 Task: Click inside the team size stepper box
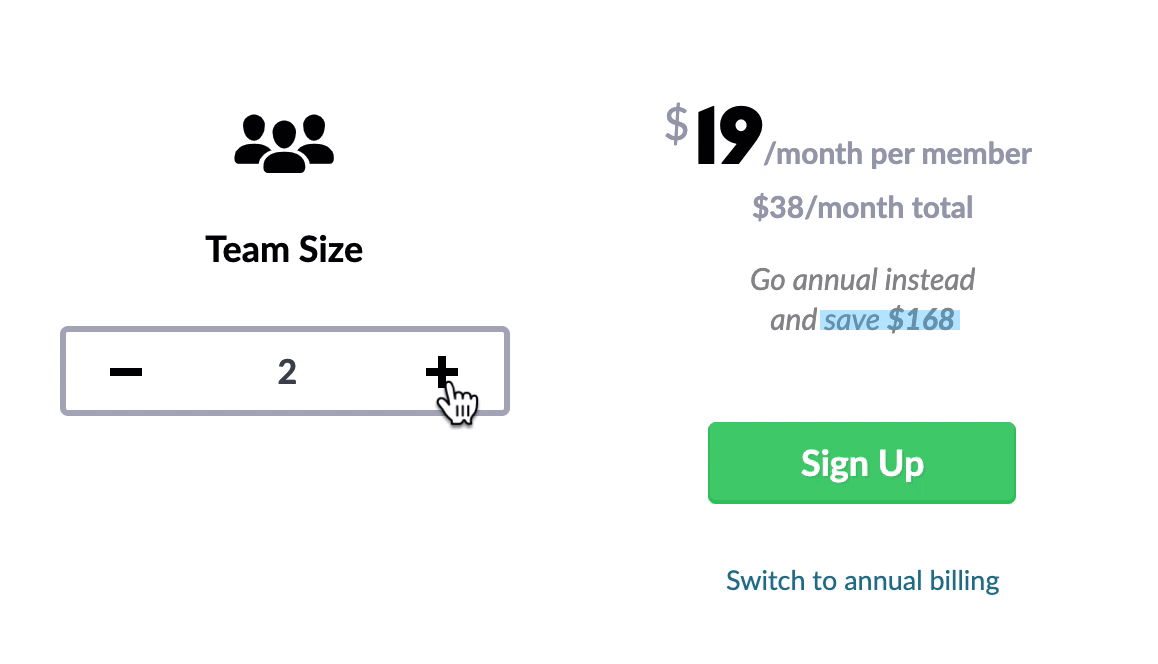pyautogui.click(x=286, y=371)
